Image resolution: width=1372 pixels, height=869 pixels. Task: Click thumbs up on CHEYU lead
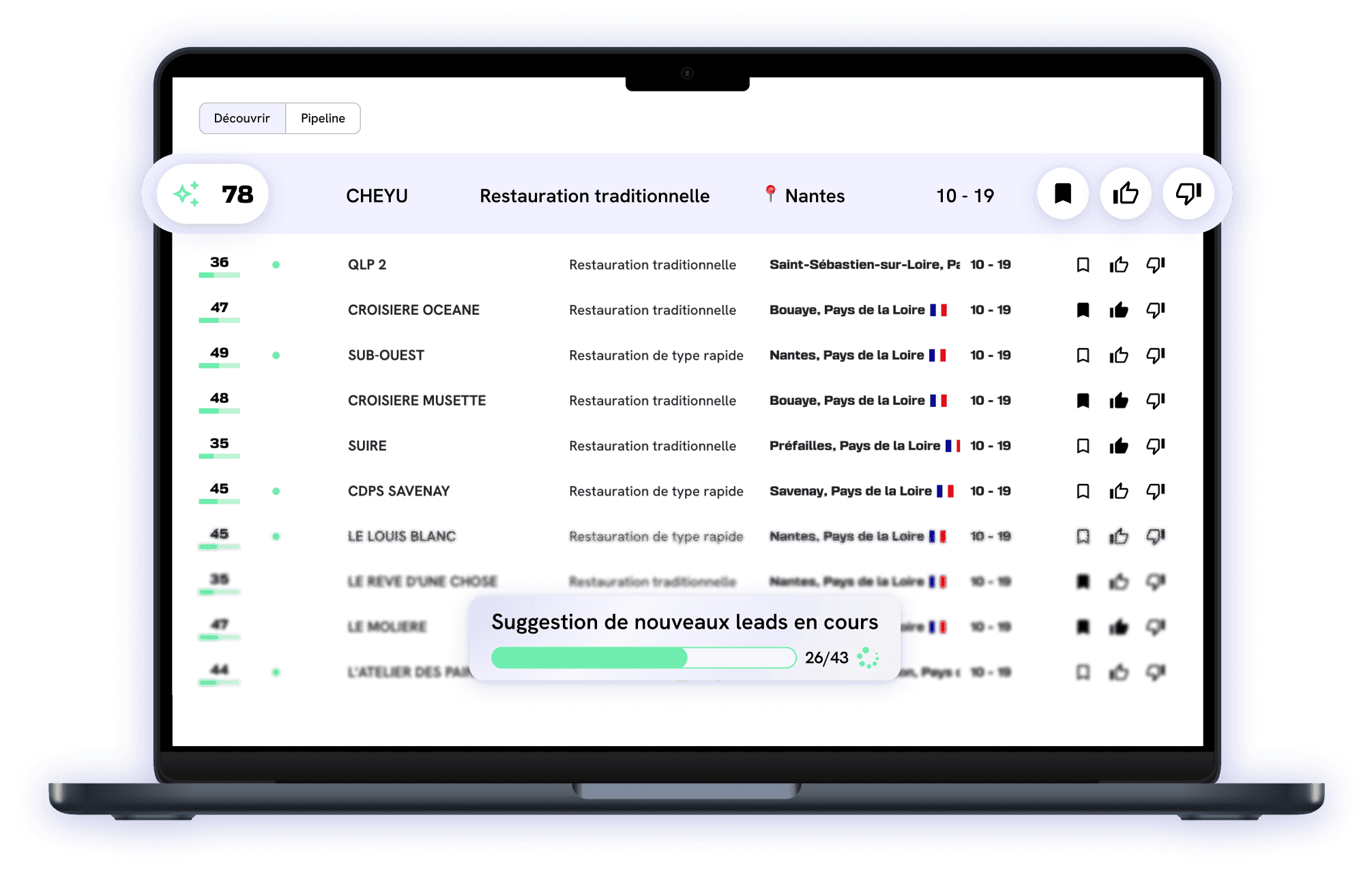click(x=1125, y=194)
